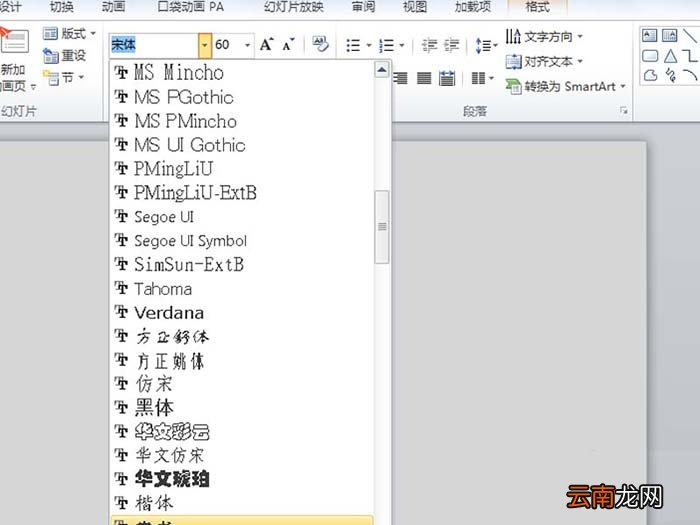The image size is (700, 525).
Task: Click the font list scroll up arrow
Action: pos(382,70)
